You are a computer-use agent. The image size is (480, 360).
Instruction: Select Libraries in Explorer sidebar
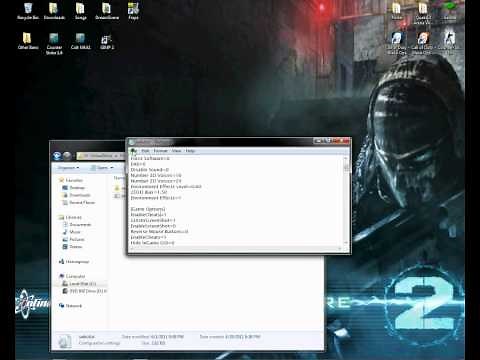(70, 217)
